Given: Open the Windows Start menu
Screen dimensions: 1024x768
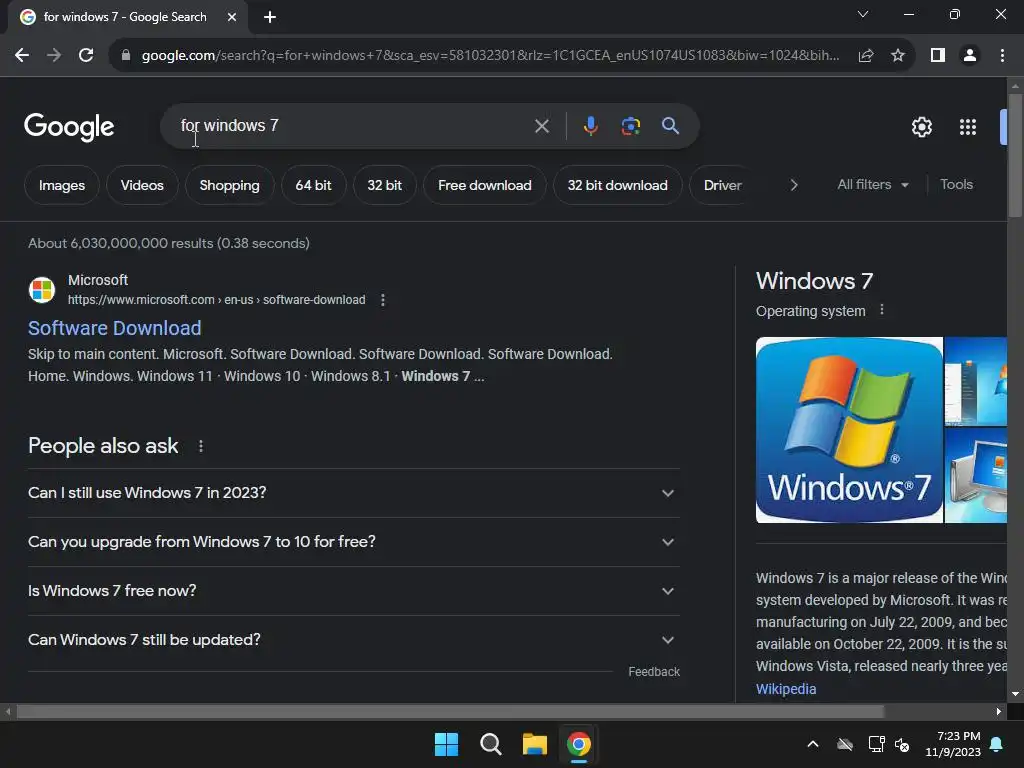Looking at the screenshot, I should tap(447, 744).
